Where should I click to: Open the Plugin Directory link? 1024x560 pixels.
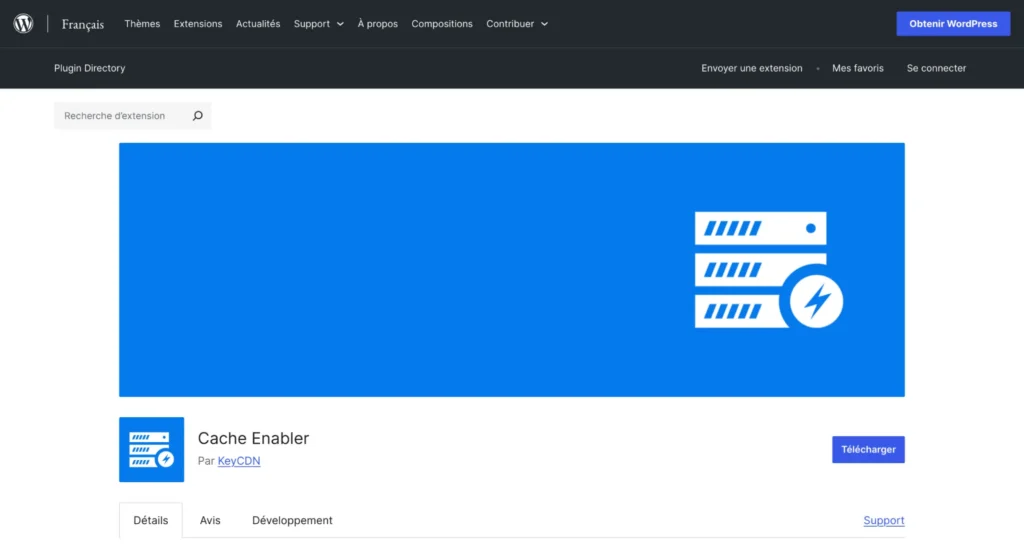pyautogui.click(x=89, y=68)
